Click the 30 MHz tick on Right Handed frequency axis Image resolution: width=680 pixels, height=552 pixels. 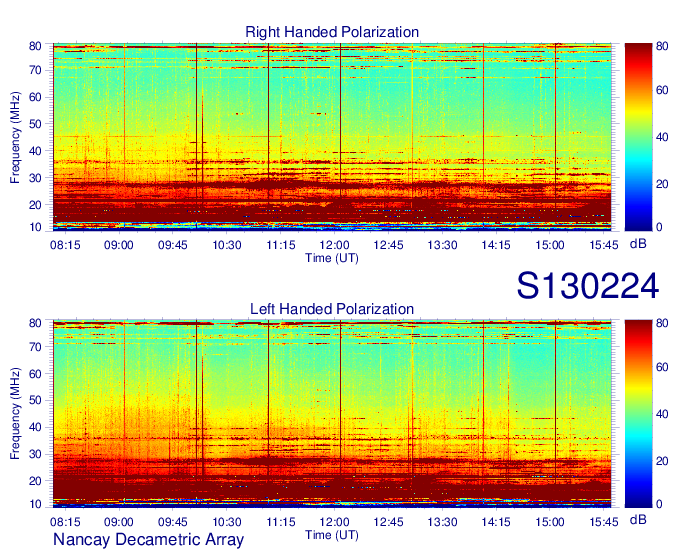[x=36, y=178]
